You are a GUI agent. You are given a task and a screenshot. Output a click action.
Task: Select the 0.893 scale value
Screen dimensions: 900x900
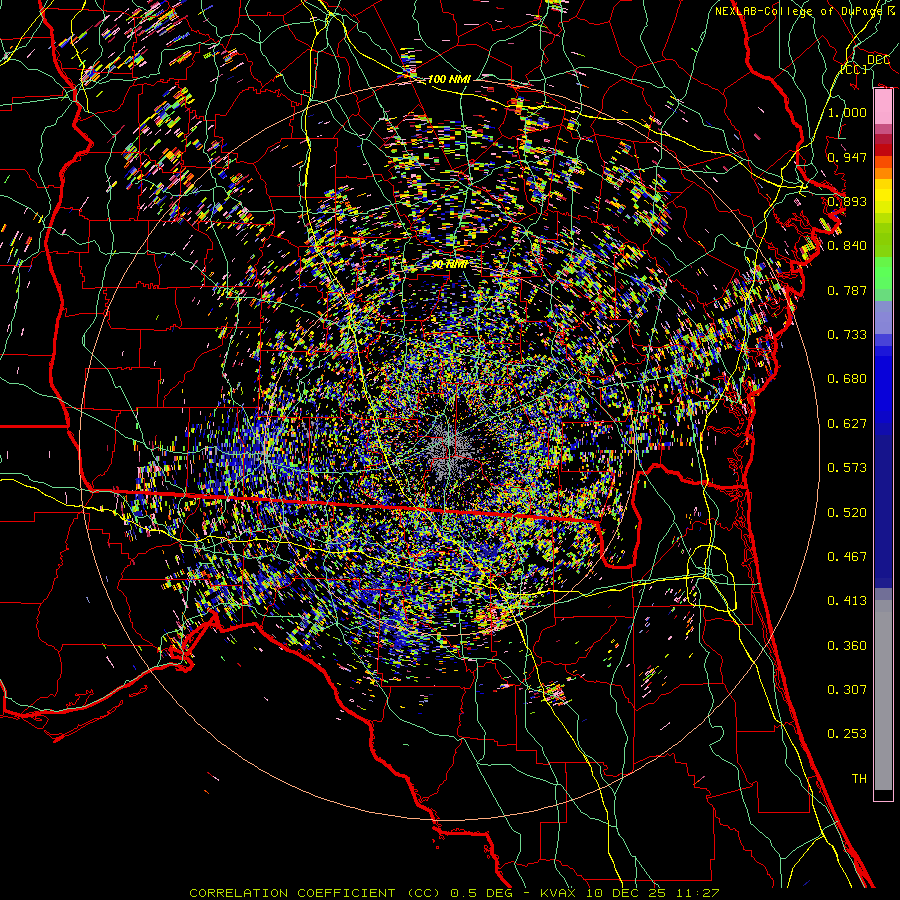point(847,201)
